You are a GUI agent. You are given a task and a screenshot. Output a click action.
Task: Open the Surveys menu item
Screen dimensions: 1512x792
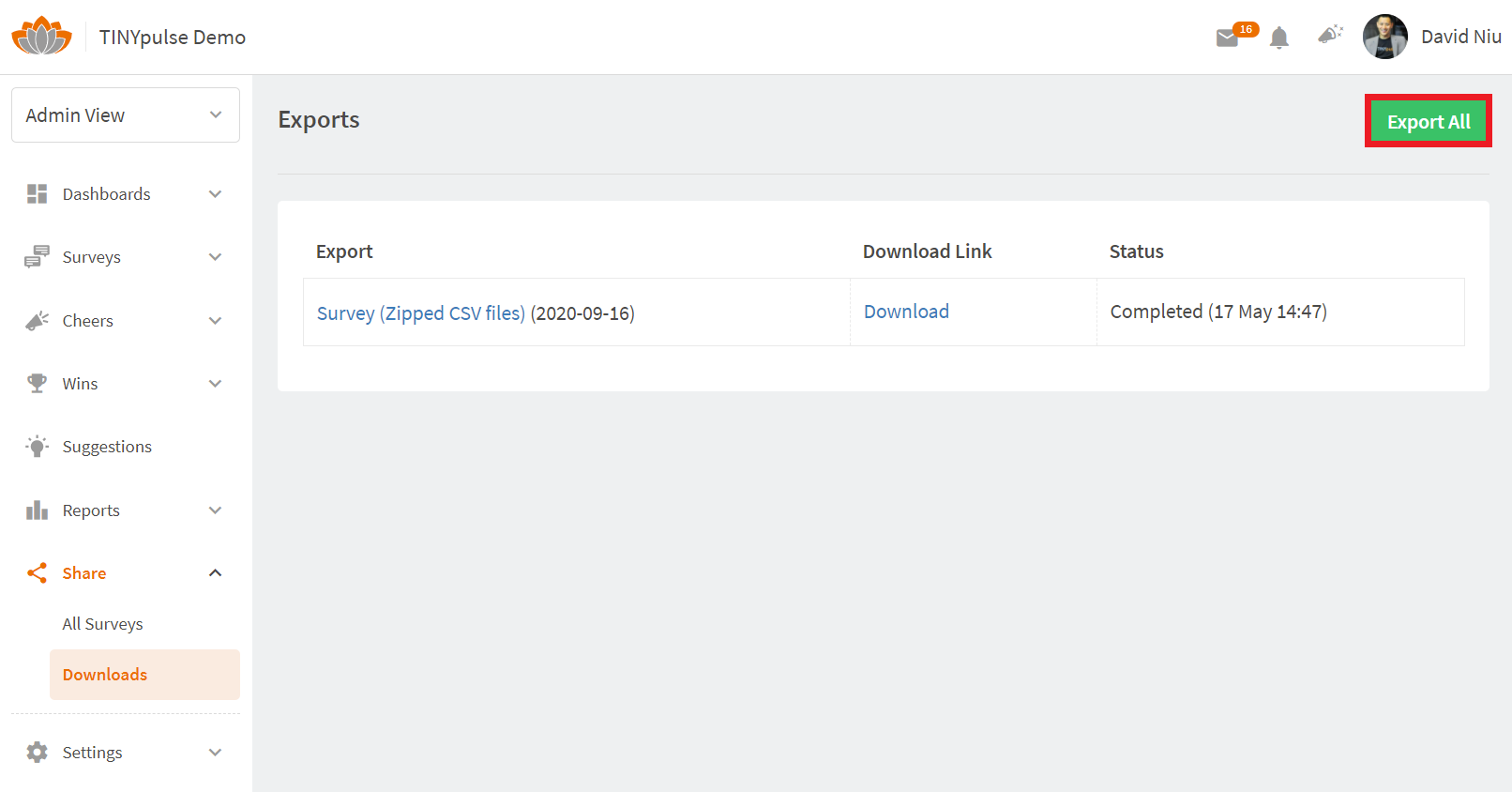tap(92, 257)
